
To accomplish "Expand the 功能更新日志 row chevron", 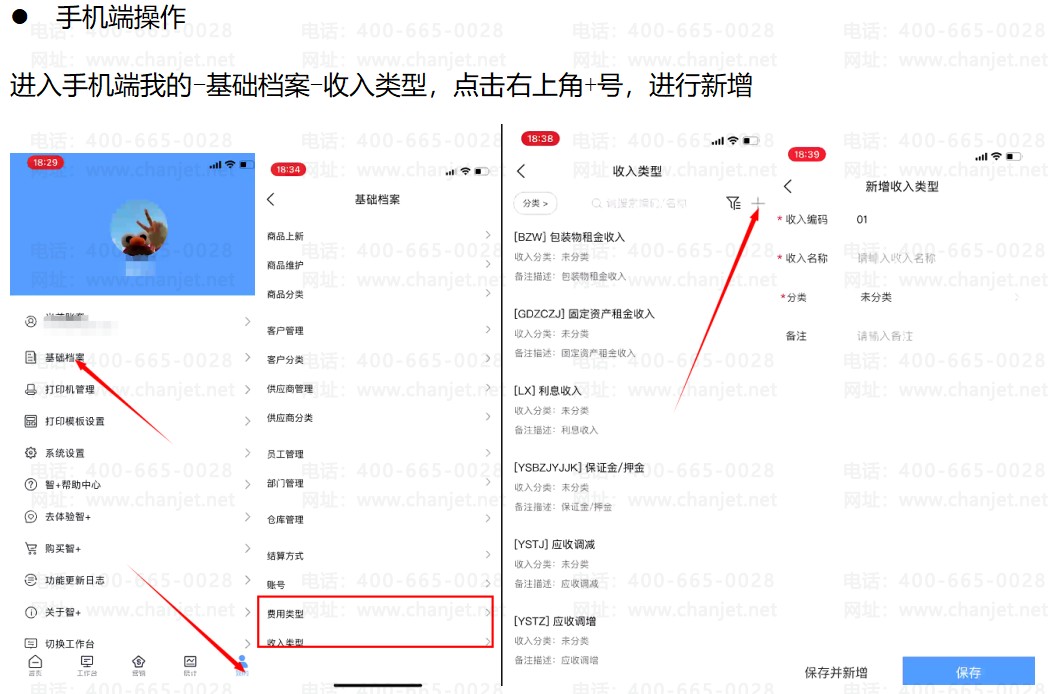I will tap(247, 580).
